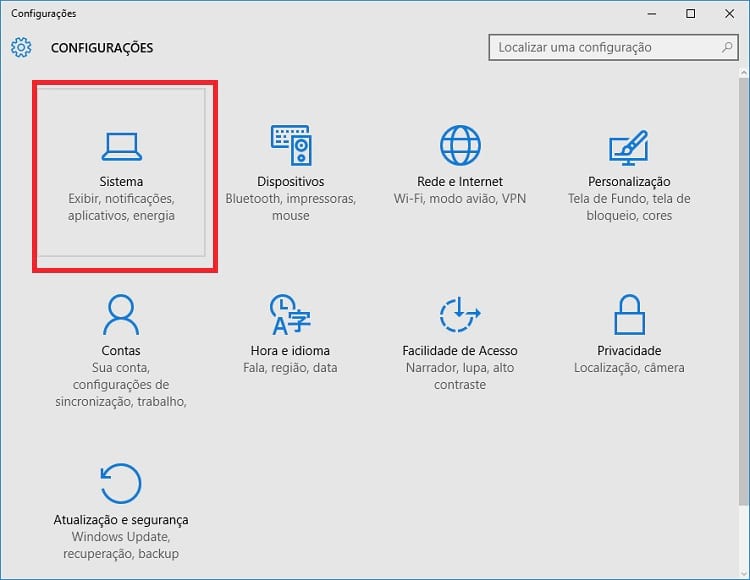
Task: Click 'Fala, região, data' description
Action: point(290,368)
